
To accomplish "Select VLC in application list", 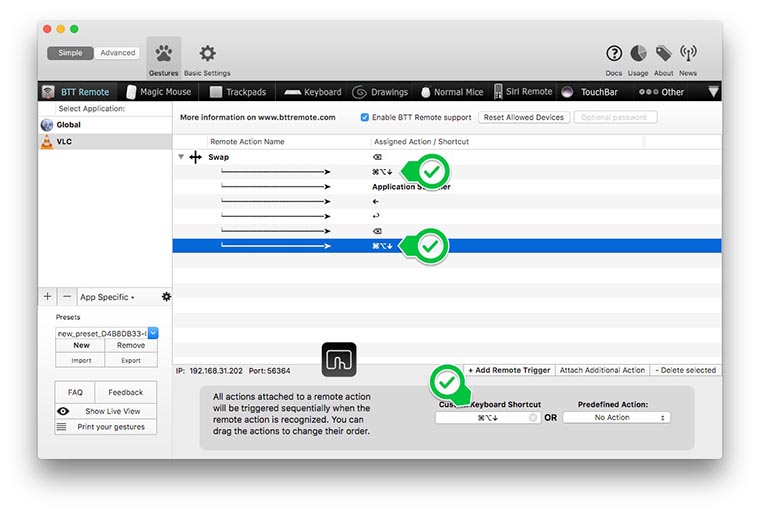I will pyautogui.click(x=105, y=142).
